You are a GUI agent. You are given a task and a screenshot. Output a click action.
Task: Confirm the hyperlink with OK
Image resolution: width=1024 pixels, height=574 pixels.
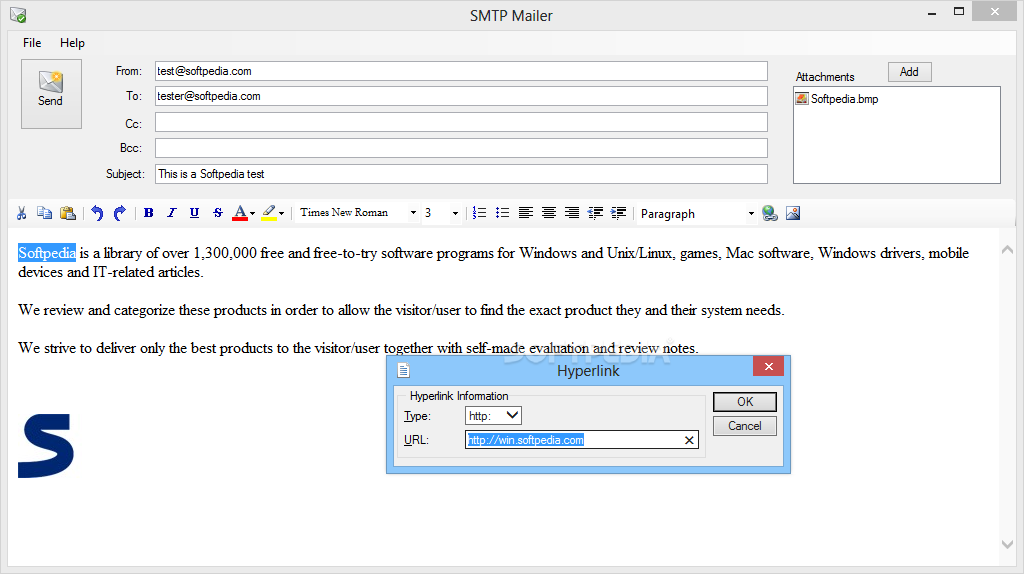(x=744, y=402)
